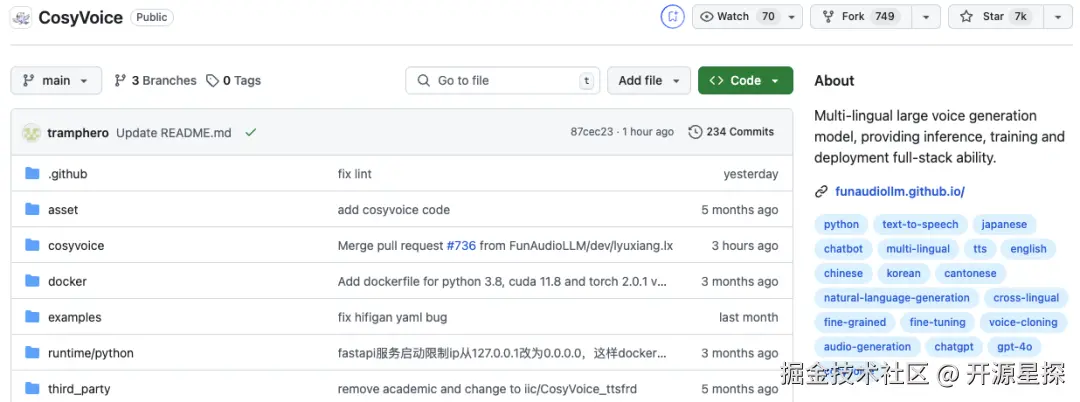
Task: Click the runtime/python folder icon
Action: [32, 352]
